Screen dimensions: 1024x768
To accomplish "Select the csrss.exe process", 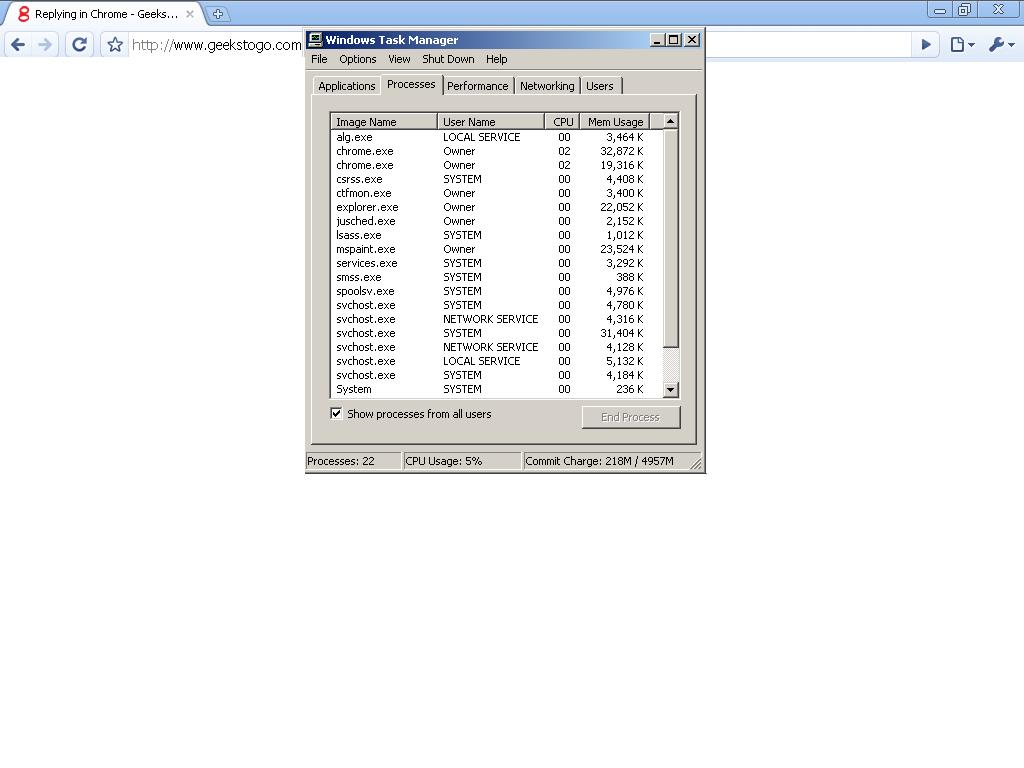I will click(496, 179).
